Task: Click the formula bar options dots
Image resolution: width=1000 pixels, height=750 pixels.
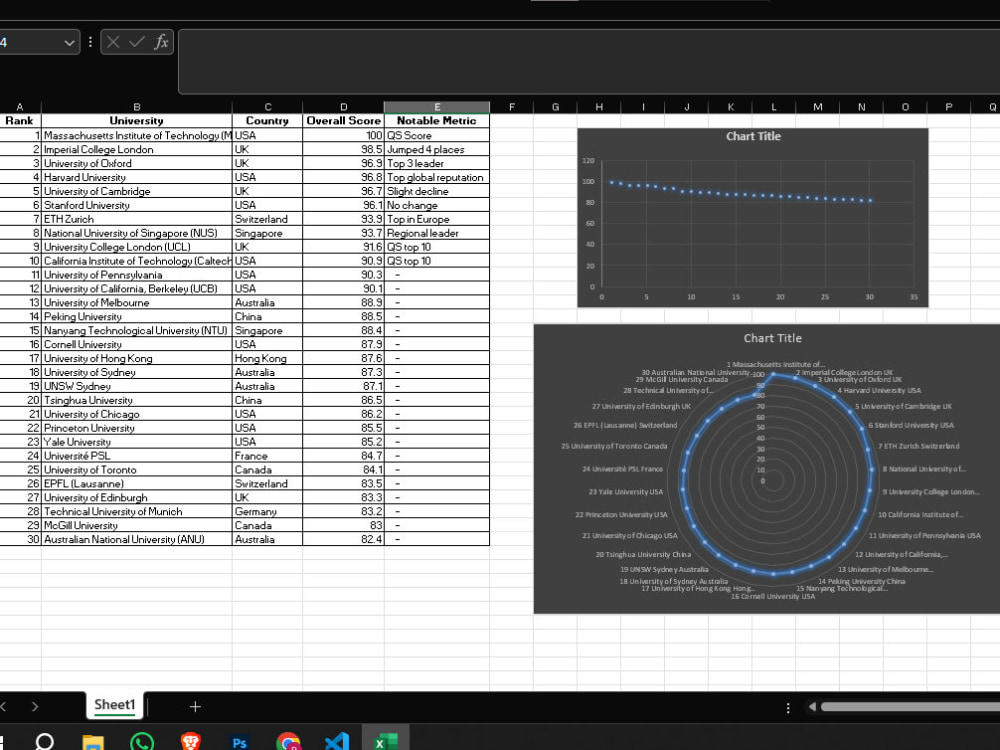Action: (x=90, y=42)
